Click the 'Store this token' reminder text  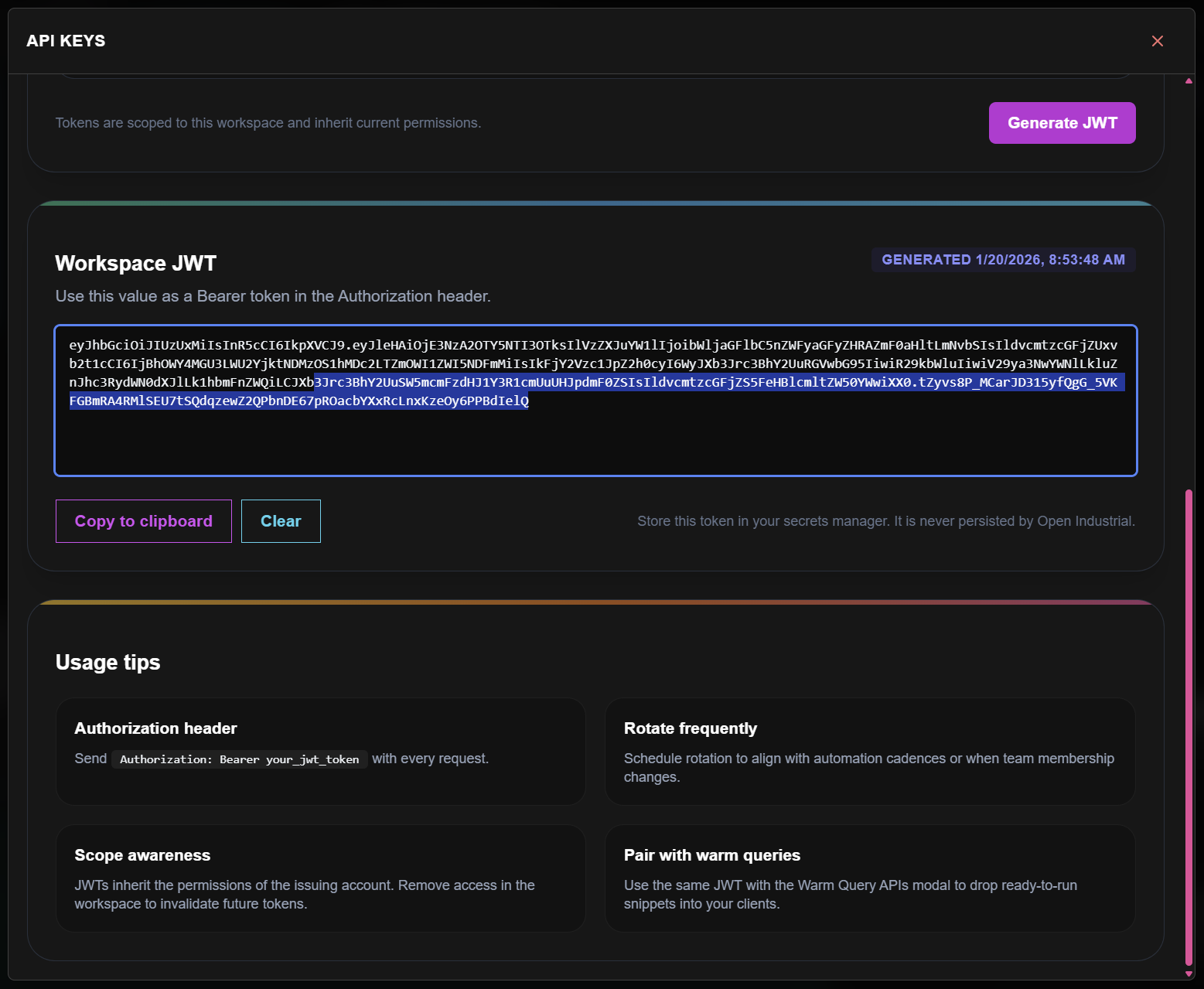886,521
